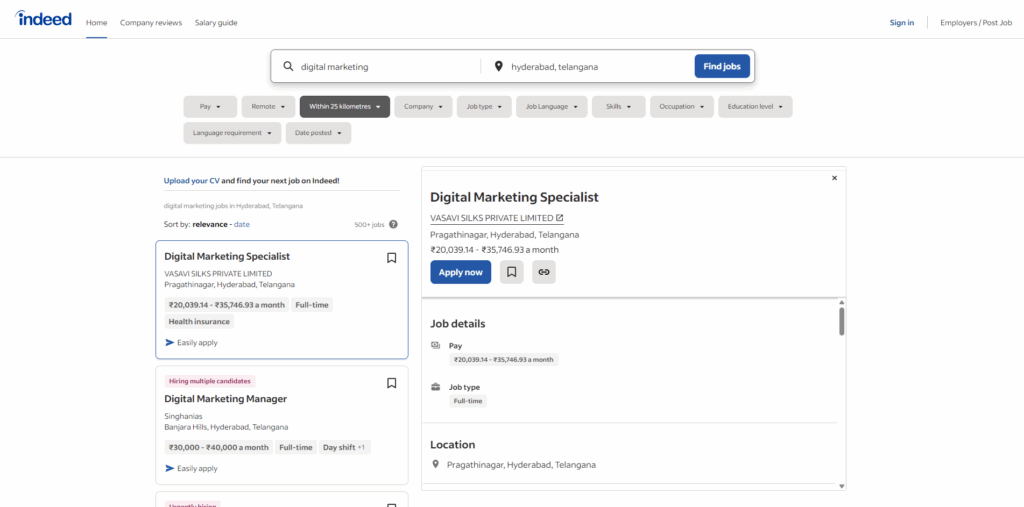The height and width of the screenshot is (507, 1024).
Task: Open the Language requirement filter
Action: click(232, 133)
